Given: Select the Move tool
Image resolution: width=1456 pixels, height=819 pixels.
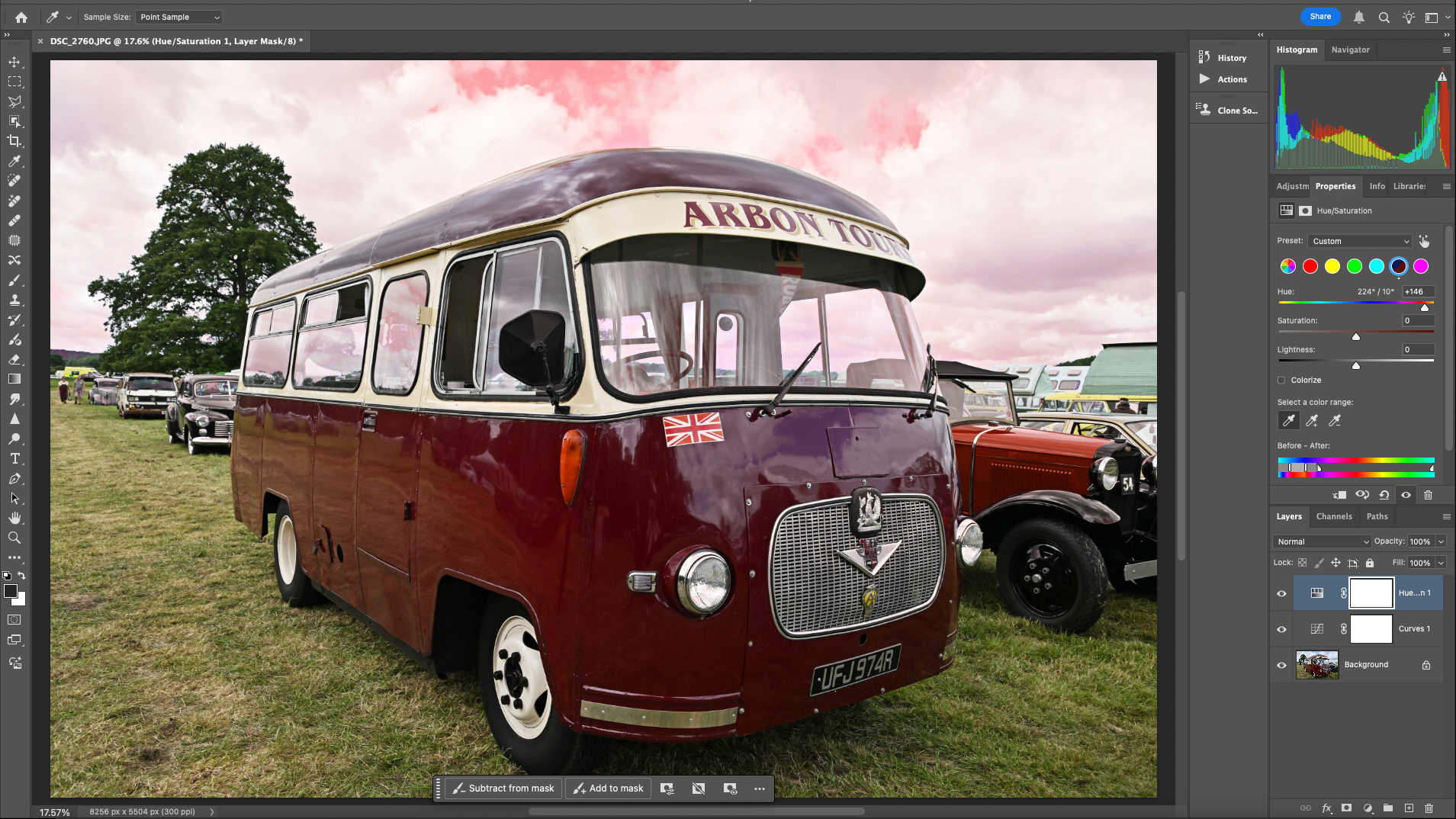Looking at the screenshot, I should pyautogui.click(x=14, y=63).
